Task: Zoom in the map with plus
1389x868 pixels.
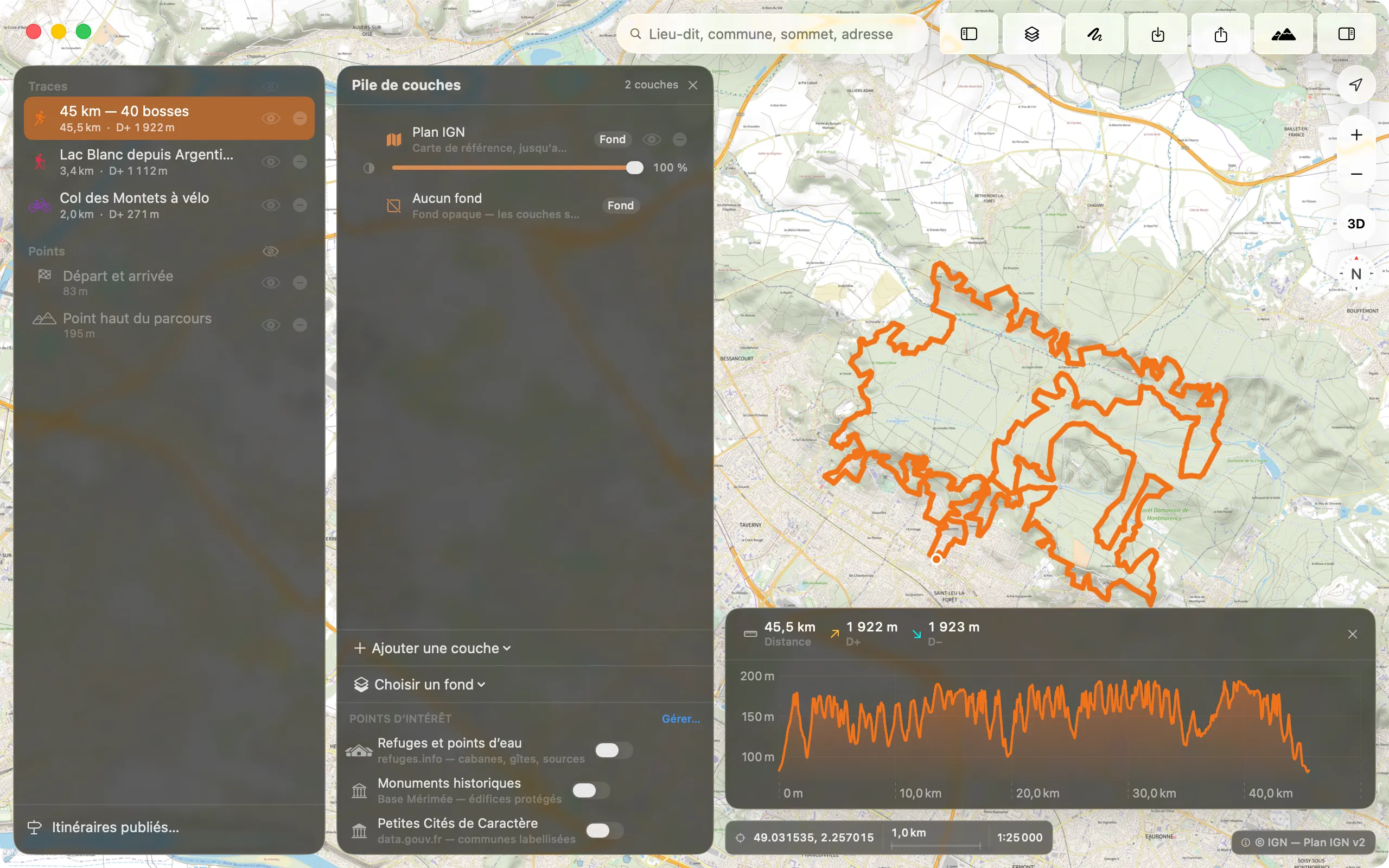Action: click(x=1356, y=135)
